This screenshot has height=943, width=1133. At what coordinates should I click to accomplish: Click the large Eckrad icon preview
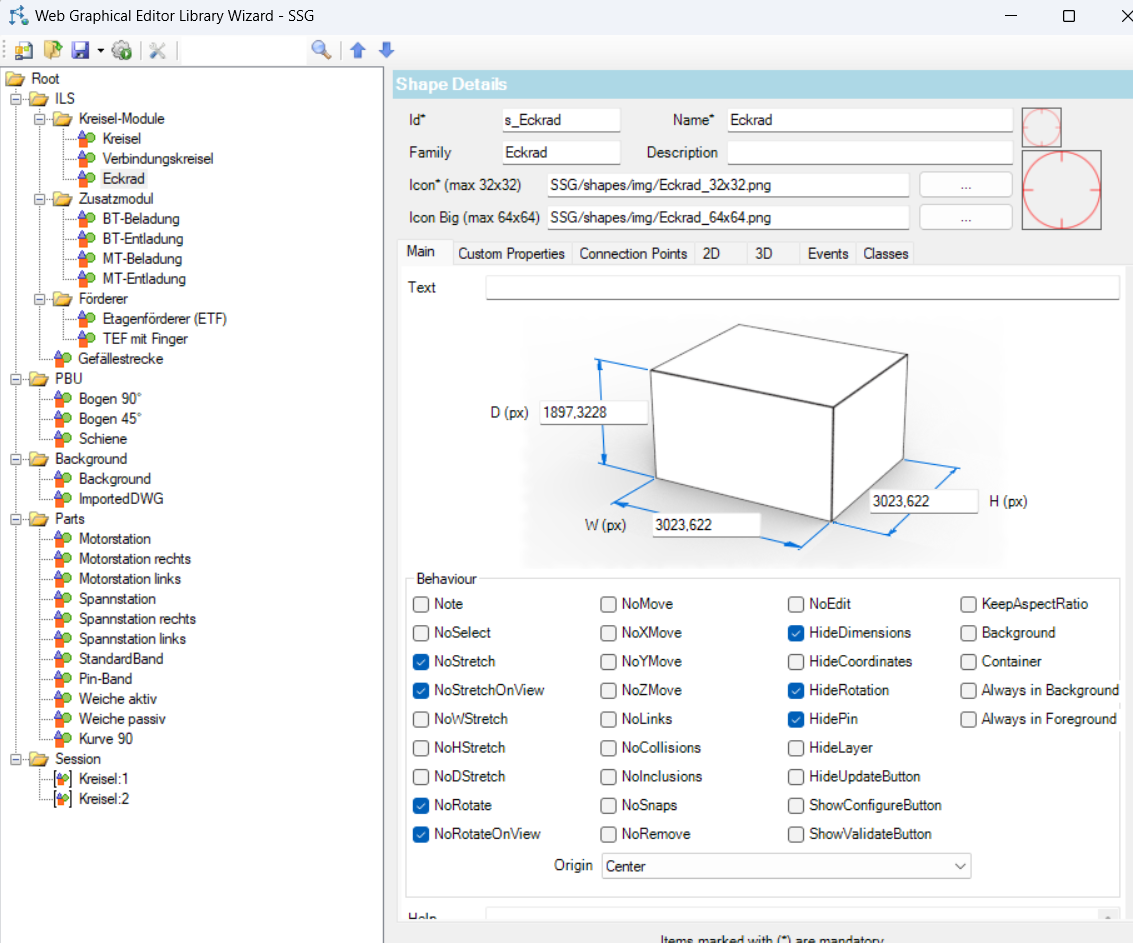(x=1061, y=190)
